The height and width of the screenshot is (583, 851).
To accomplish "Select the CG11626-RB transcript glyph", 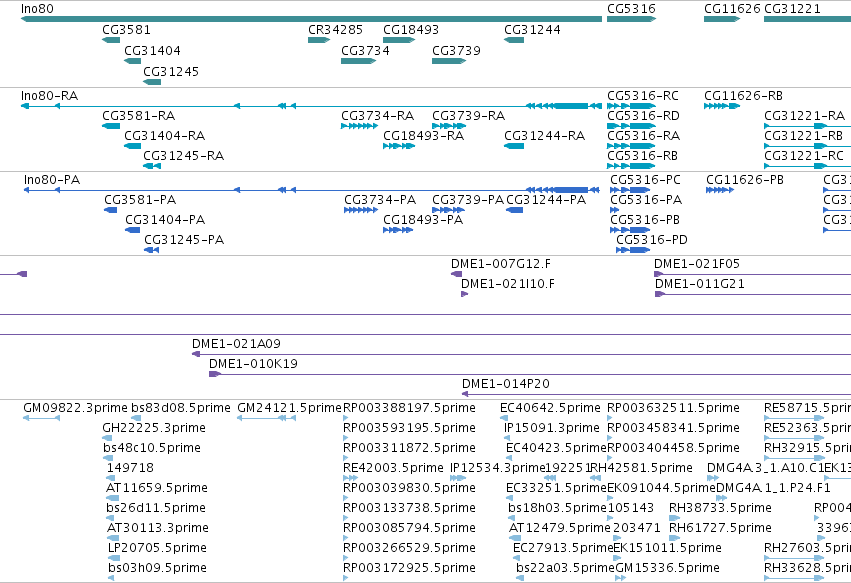I will pos(722,106).
